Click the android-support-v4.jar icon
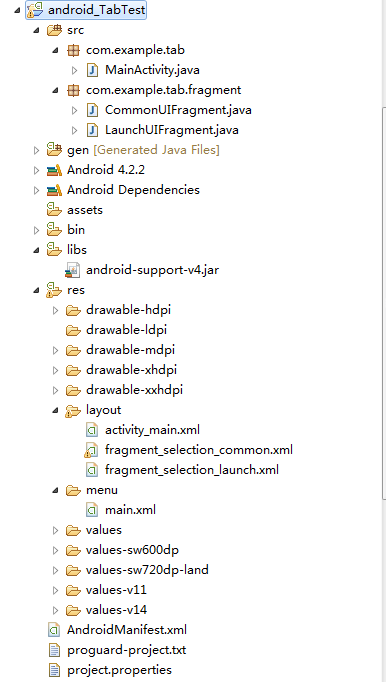Viewport: 386px width, 682px height. coord(73,270)
